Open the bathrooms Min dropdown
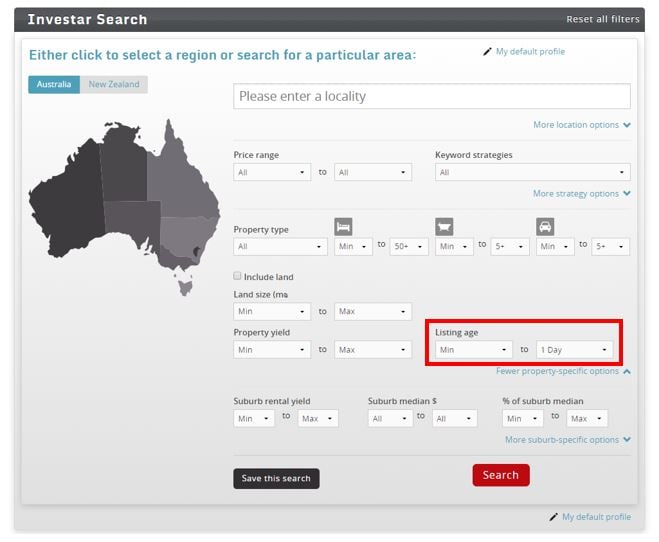 pos(454,247)
